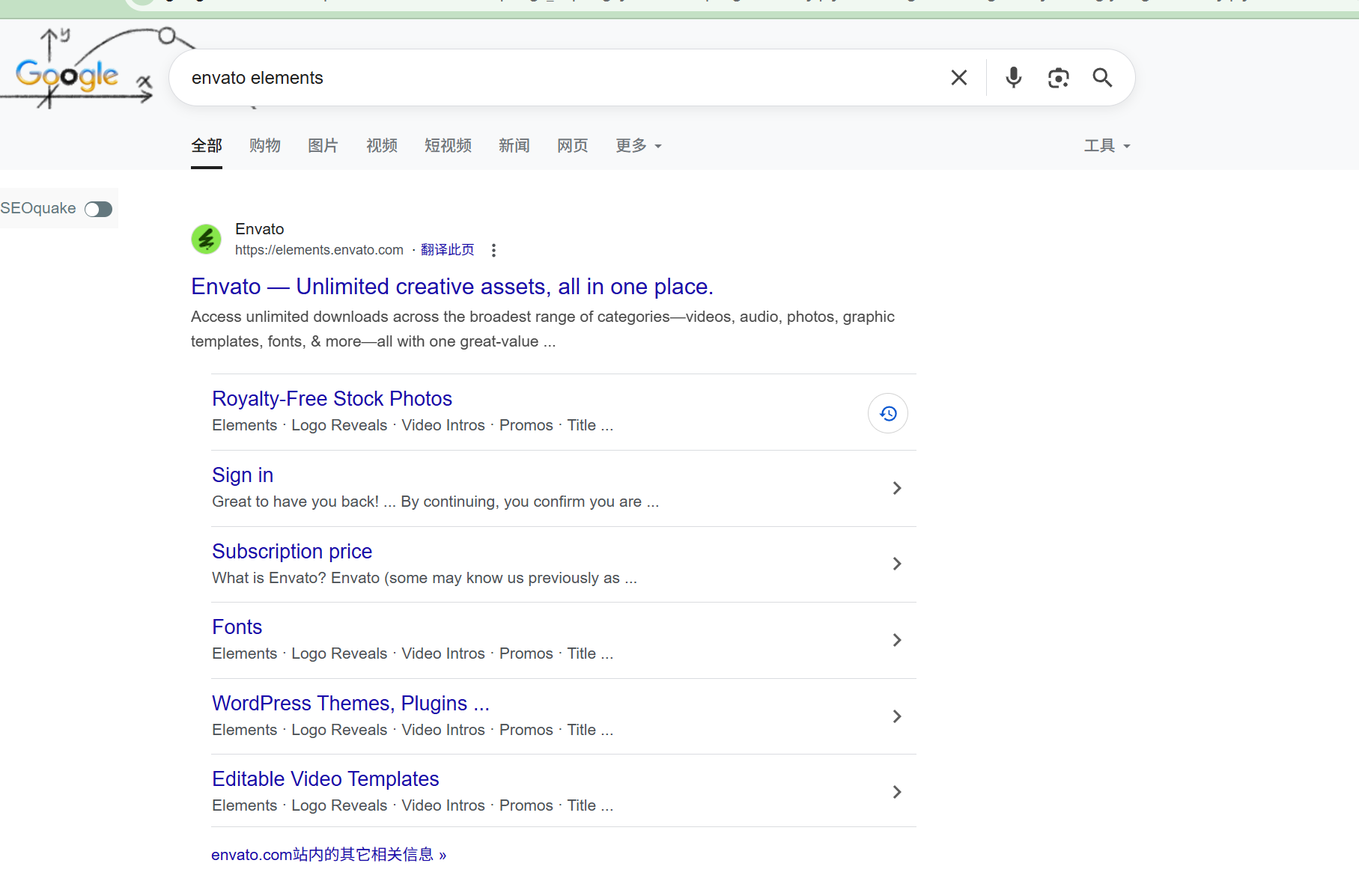Switch to the 短视频 tab
Image resolution: width=1359 pixels, height=896 pixels.
tap(448, 146)
